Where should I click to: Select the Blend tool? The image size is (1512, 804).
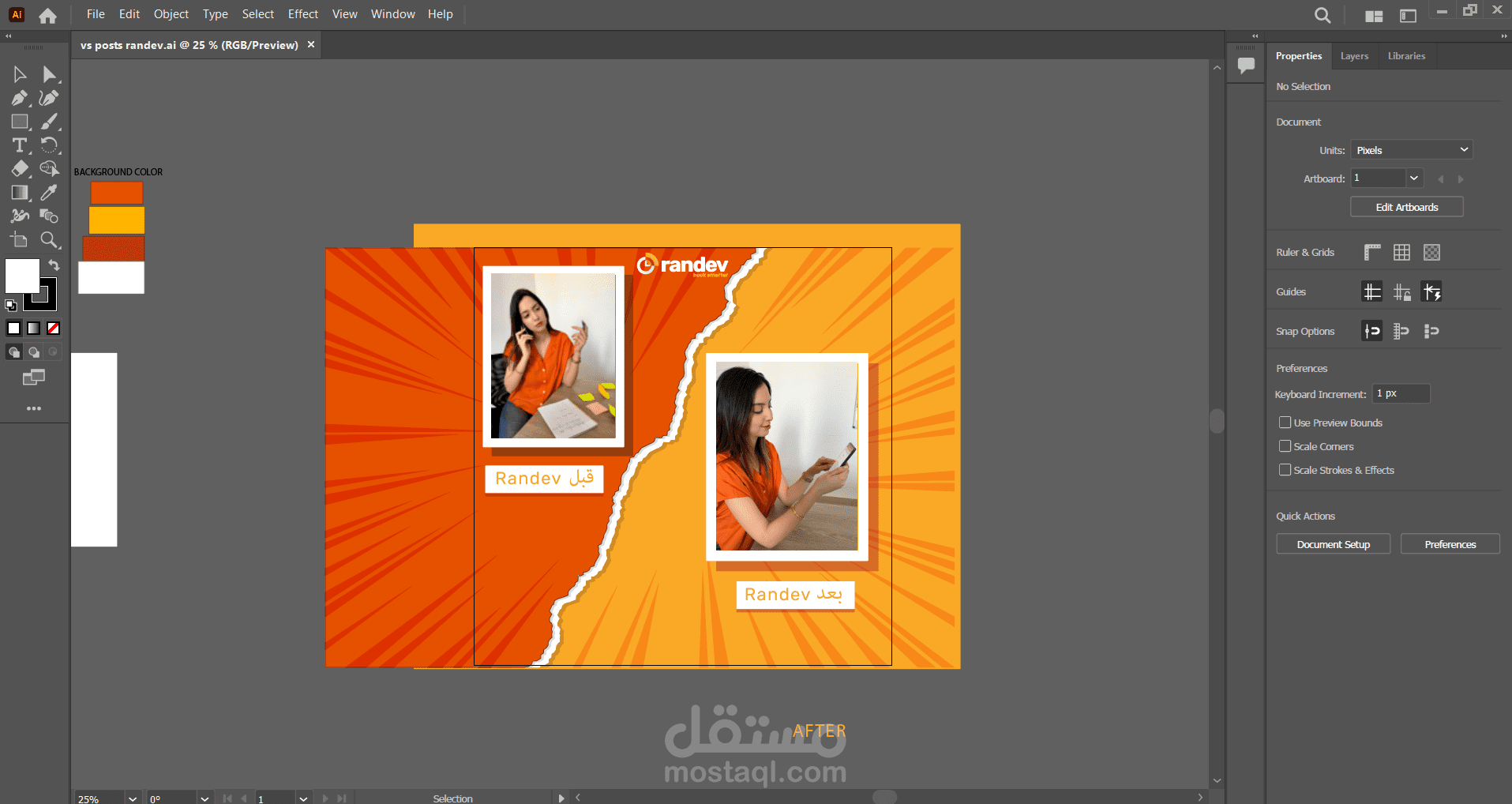(x=49, y=216)
